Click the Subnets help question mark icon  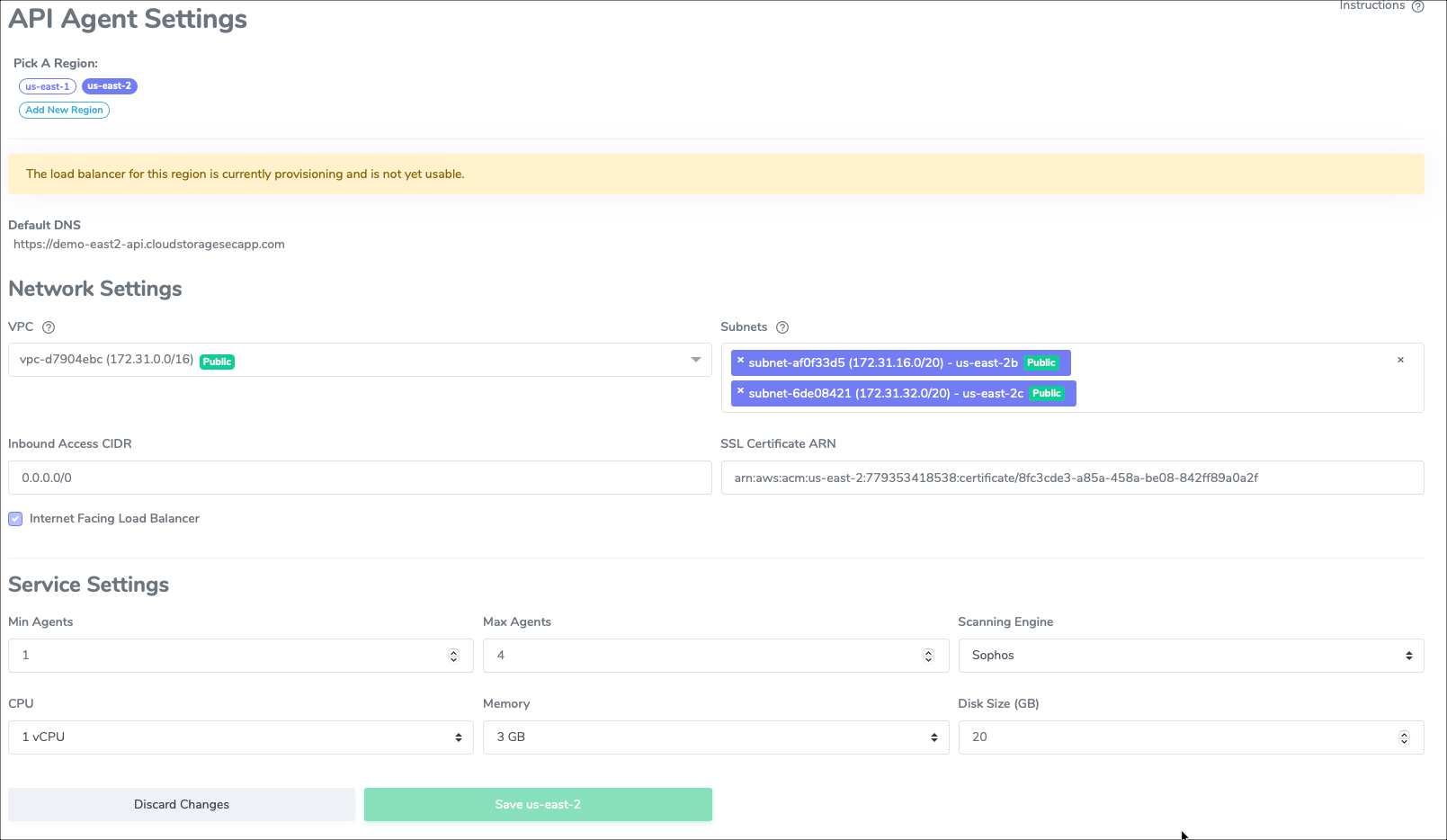[x=782, y=327]
